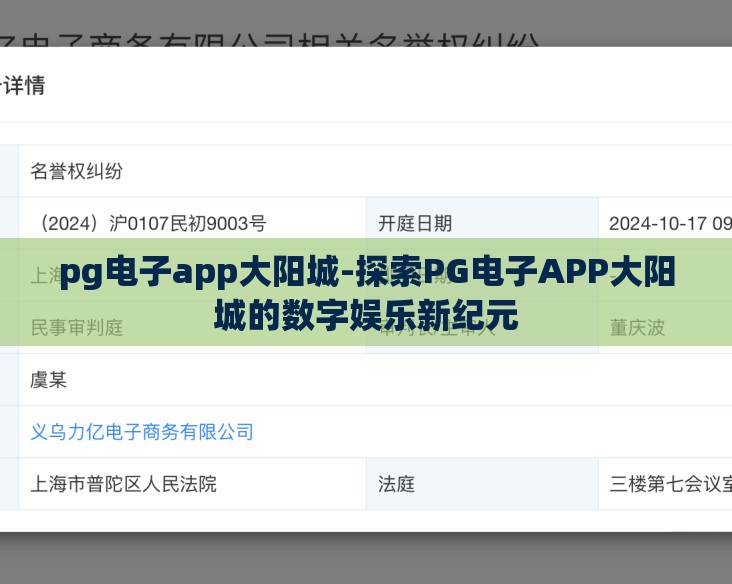The image size is (732, 584).
Task: Select the 三楼第七会议室 courtroom value
Action: pyautogui.click(x=670, y=484)
